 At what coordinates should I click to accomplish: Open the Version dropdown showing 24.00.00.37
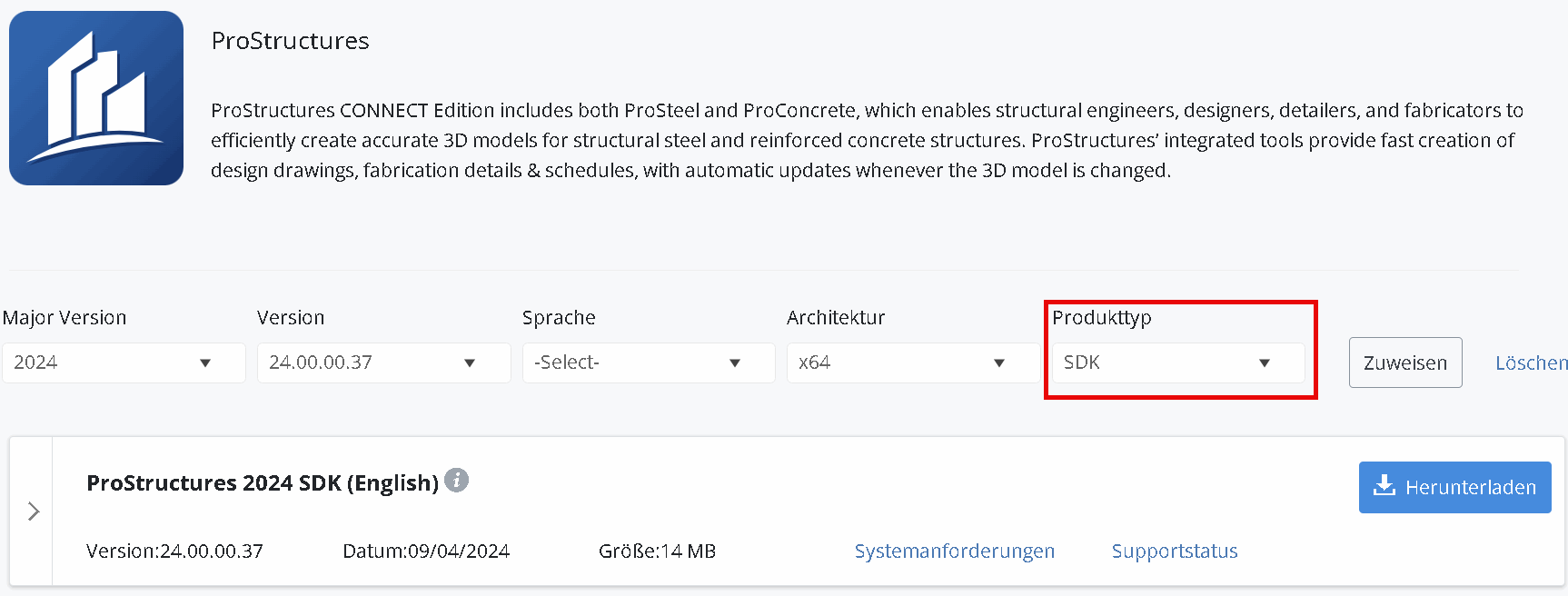(383, 363)
